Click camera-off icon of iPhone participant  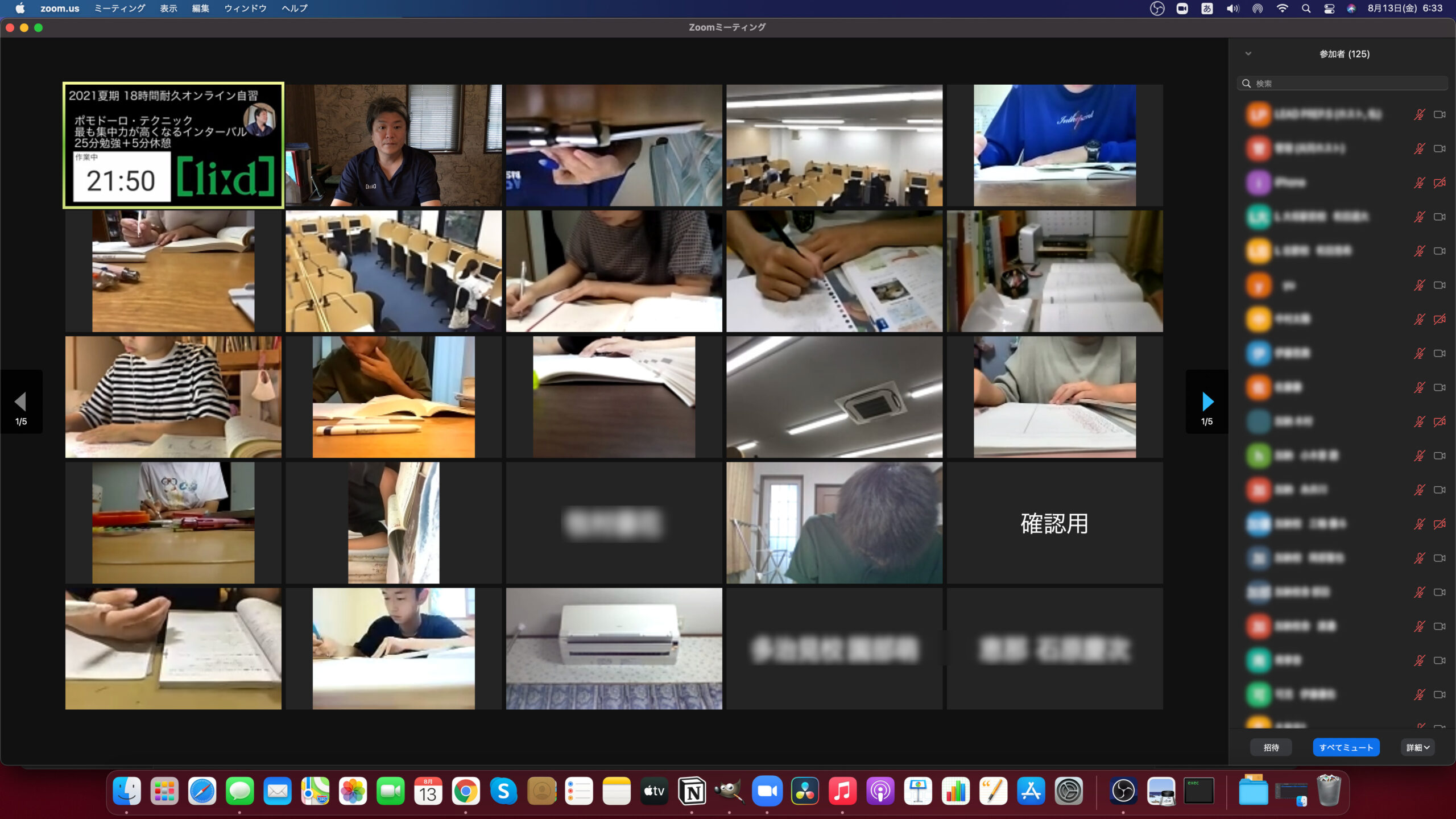pyautogui.click(x=1440, y=183)
